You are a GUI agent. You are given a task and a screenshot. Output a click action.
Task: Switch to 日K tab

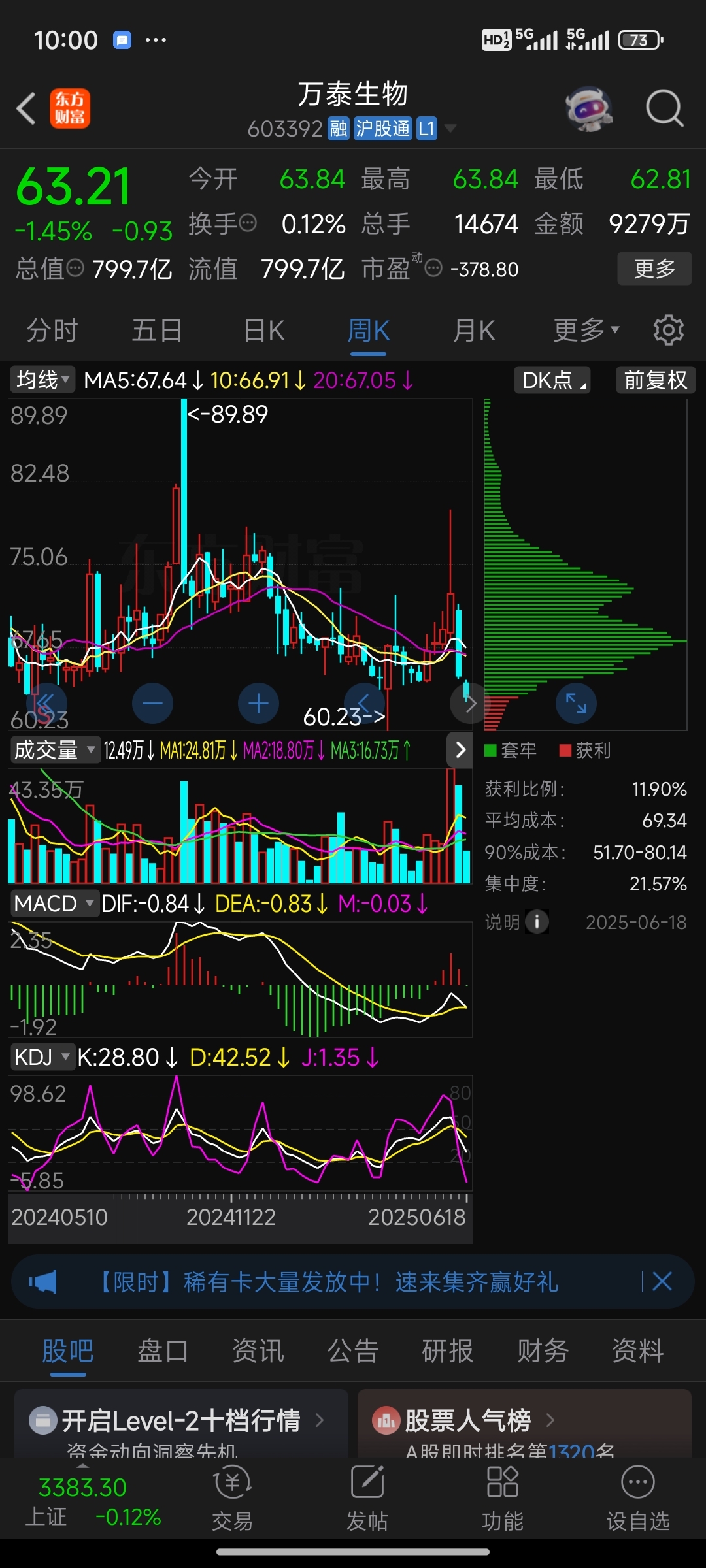pyautogui.click(x=264, y=330)
